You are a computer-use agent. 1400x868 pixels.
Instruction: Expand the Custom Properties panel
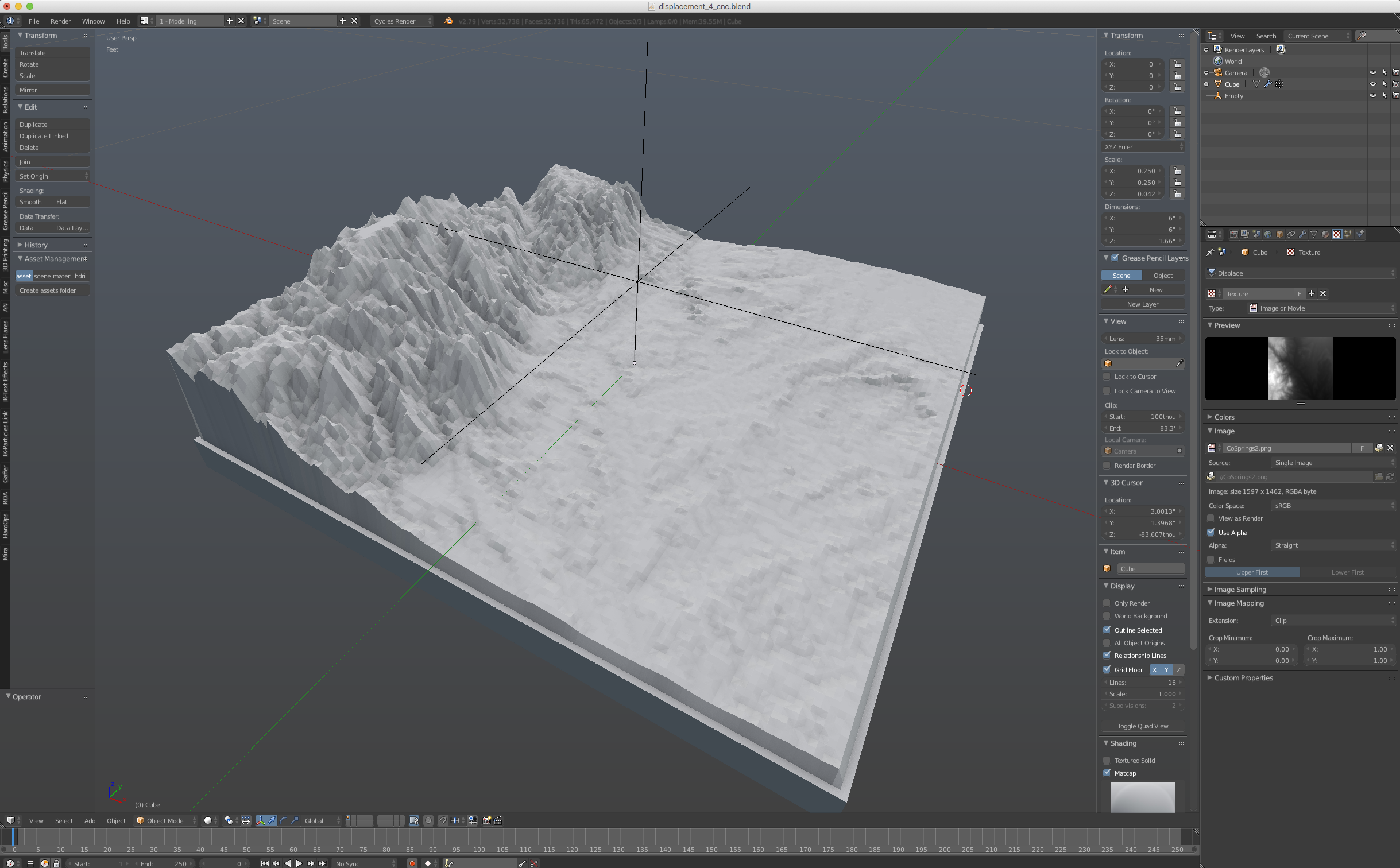point(1243,678)
